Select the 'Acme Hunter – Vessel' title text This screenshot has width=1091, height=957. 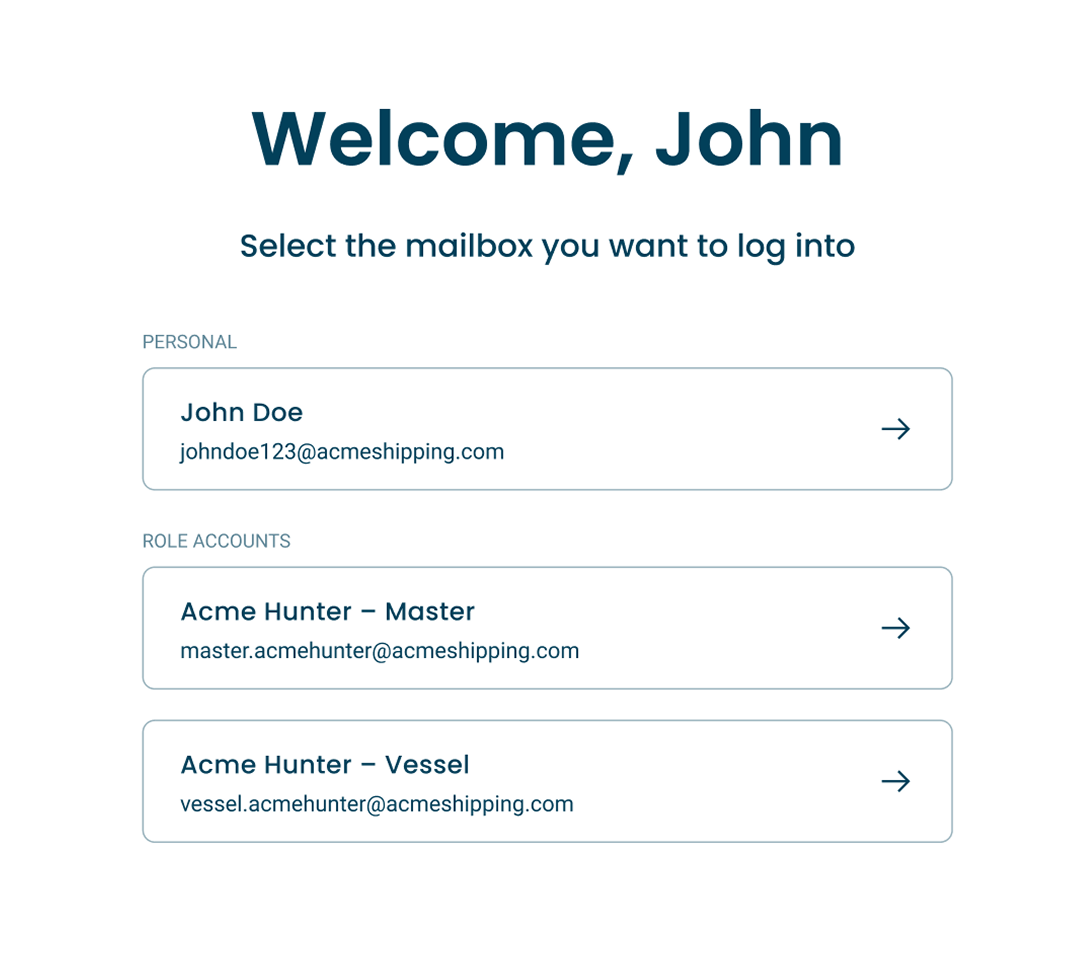pos(324,765)
